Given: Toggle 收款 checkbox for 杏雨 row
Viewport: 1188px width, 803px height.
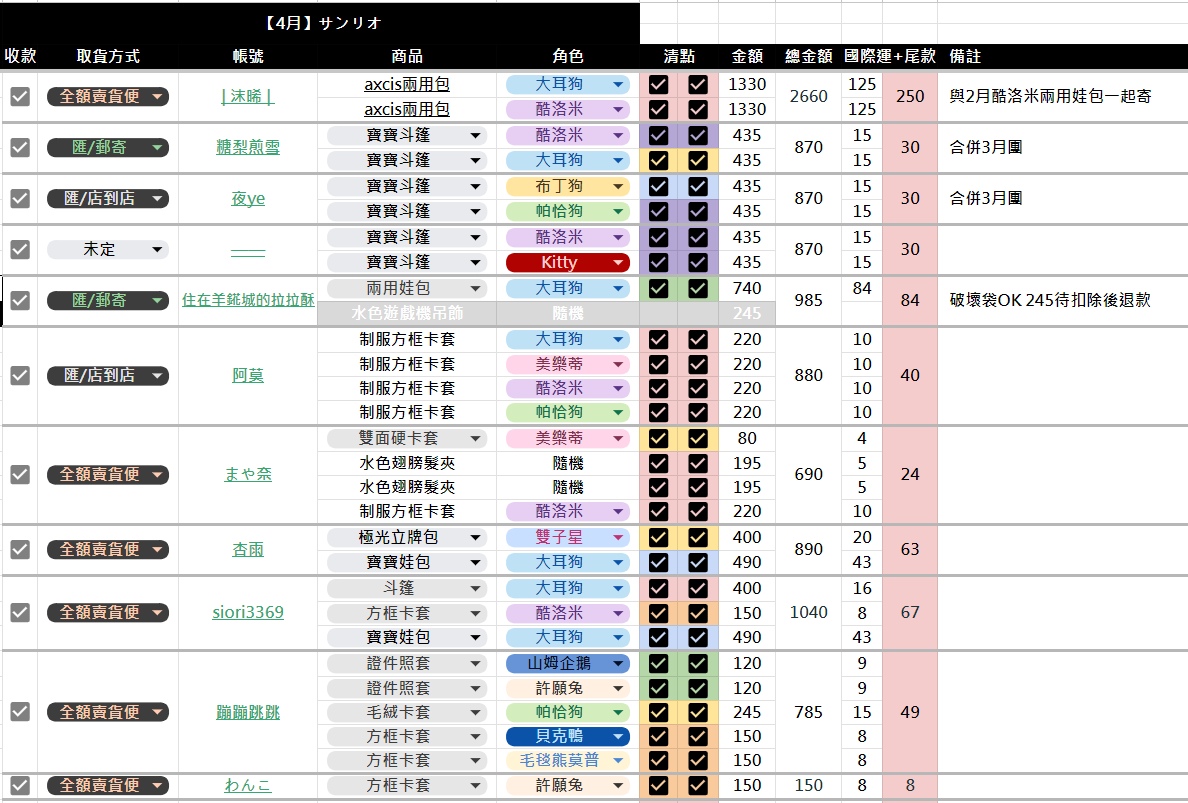Looking at the screenshot, I should (20, 549).
